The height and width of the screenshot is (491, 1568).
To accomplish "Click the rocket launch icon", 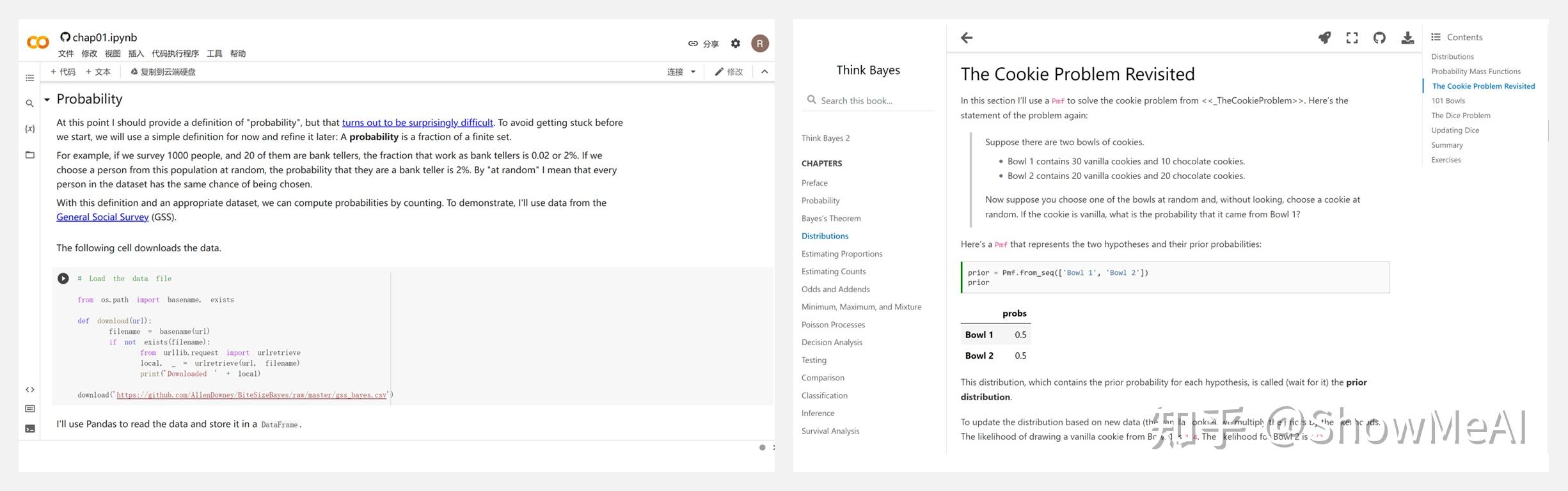I will coord(1324,38).
